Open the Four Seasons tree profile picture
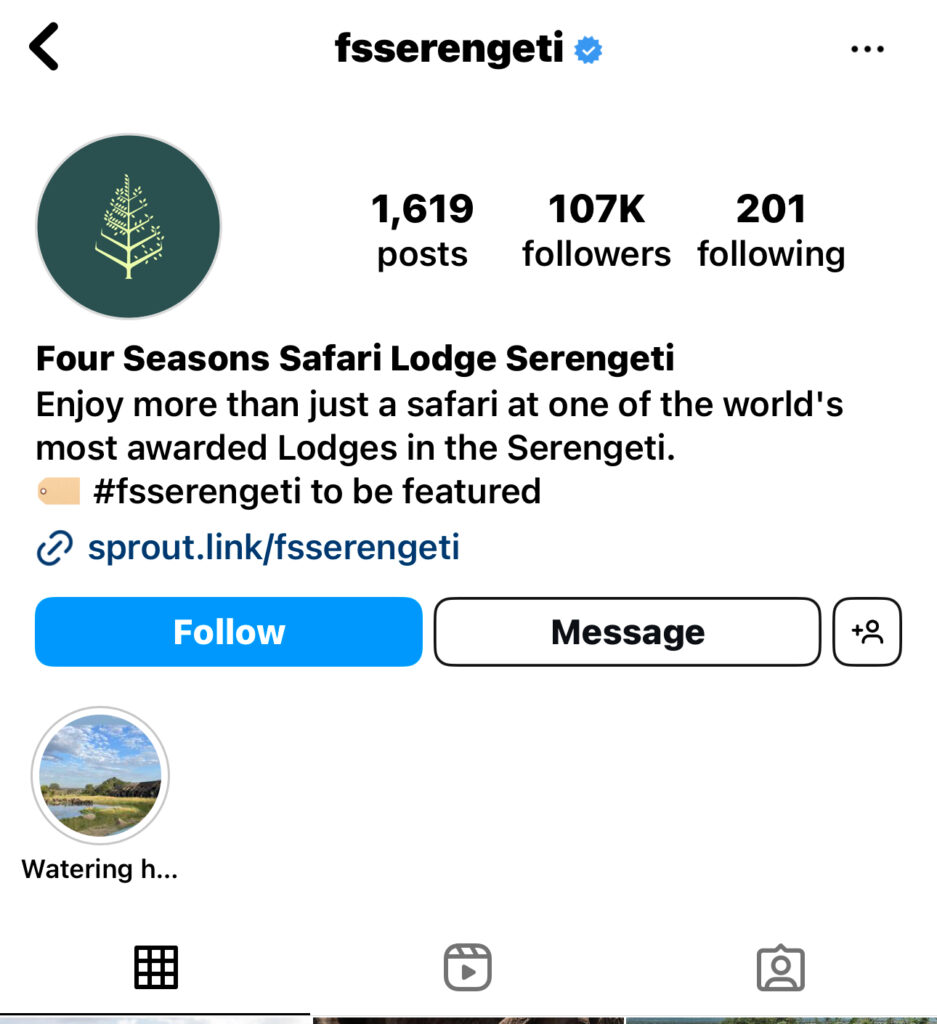The width and height of the screenshot is (937, 1024). point(129,226)
